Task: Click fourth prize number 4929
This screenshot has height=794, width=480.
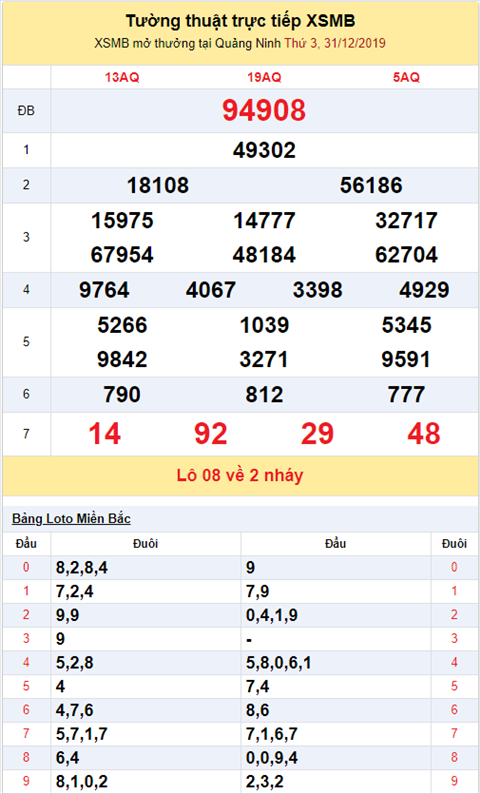Action: click(x=424, y=290)
